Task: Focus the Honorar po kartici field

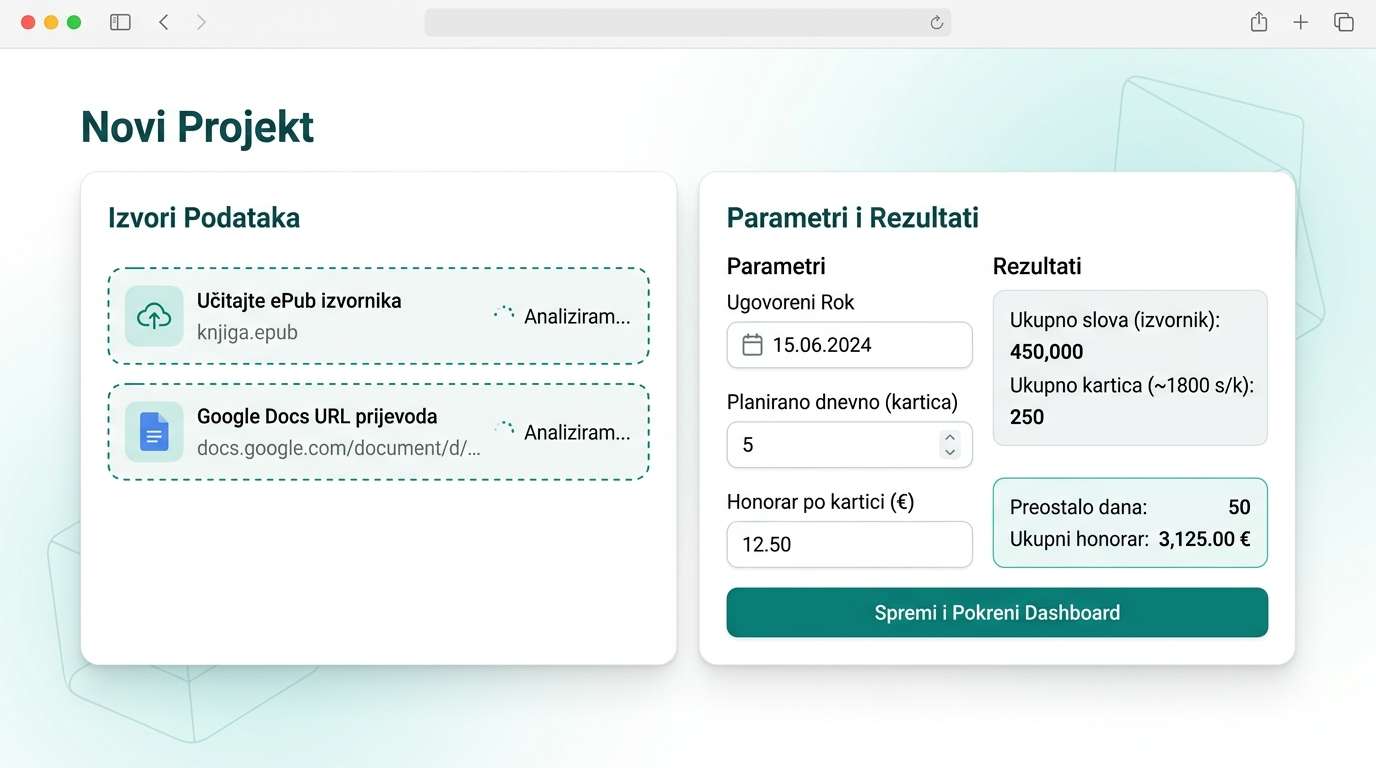Action: tap(849, 544)
